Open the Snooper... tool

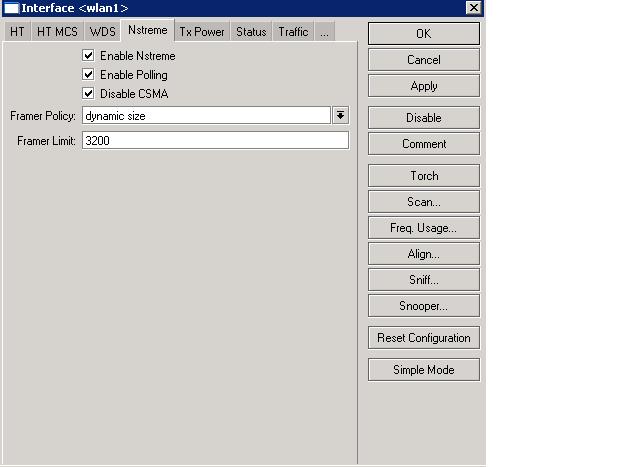(424, 306)
